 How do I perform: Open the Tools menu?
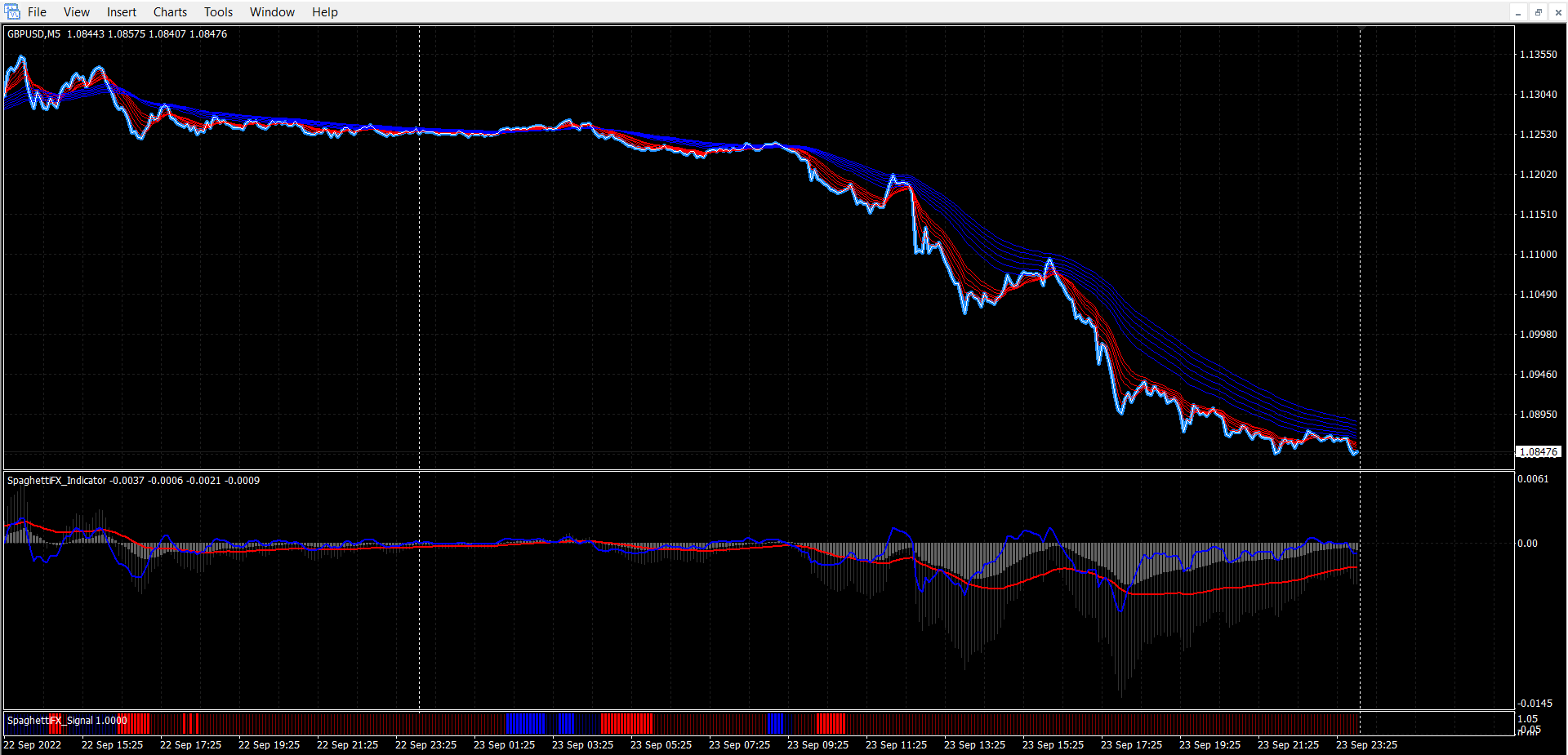click(218, 12)
